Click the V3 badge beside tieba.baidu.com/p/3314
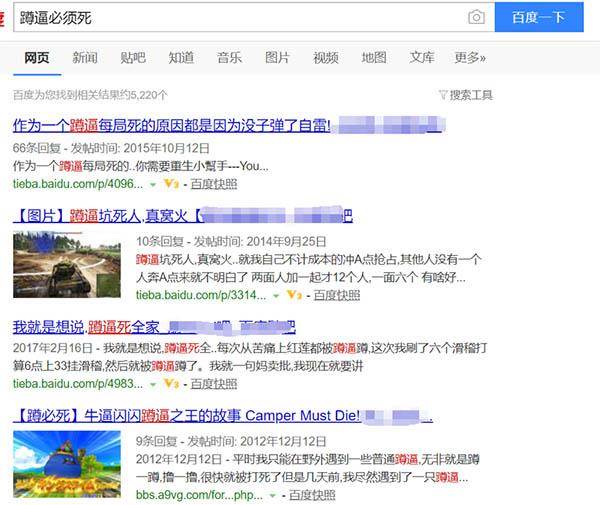Image resolution: width=600 pixels, height=505 pixels. pos(294,295)
